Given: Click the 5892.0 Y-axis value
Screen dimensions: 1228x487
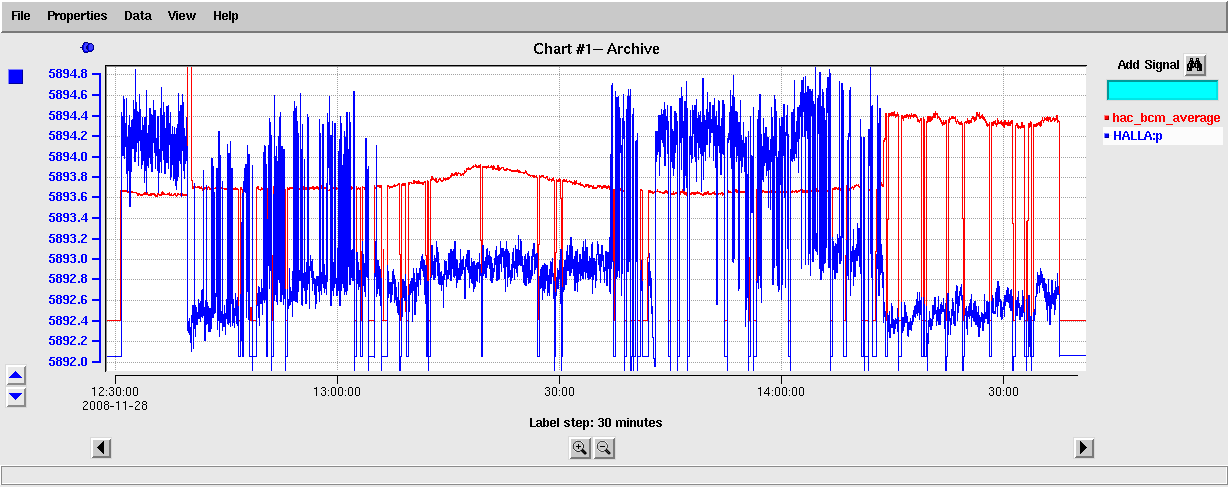Looking at the screenshot, I should pyautogui.click(x=68, y=361).
